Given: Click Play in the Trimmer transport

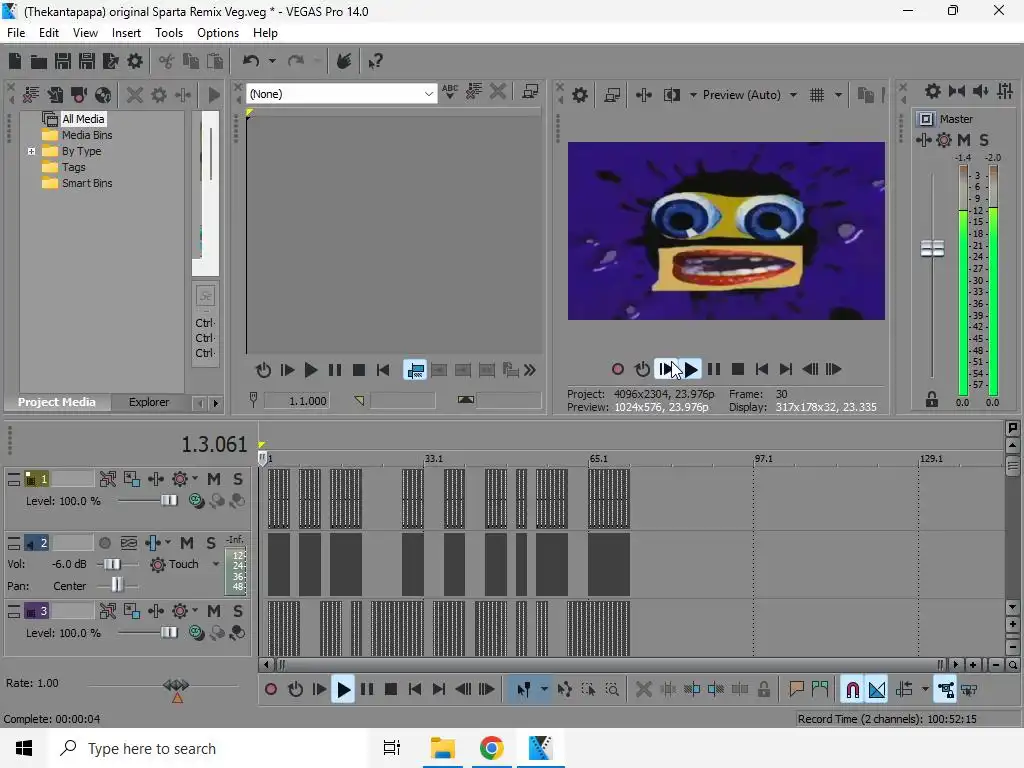Looking at the screenshot, I should pyautogui.click(x=311, y=370).
